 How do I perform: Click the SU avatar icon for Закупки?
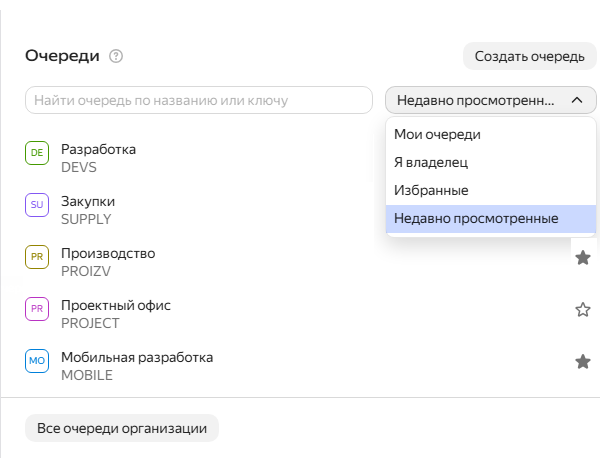[37, 205]
